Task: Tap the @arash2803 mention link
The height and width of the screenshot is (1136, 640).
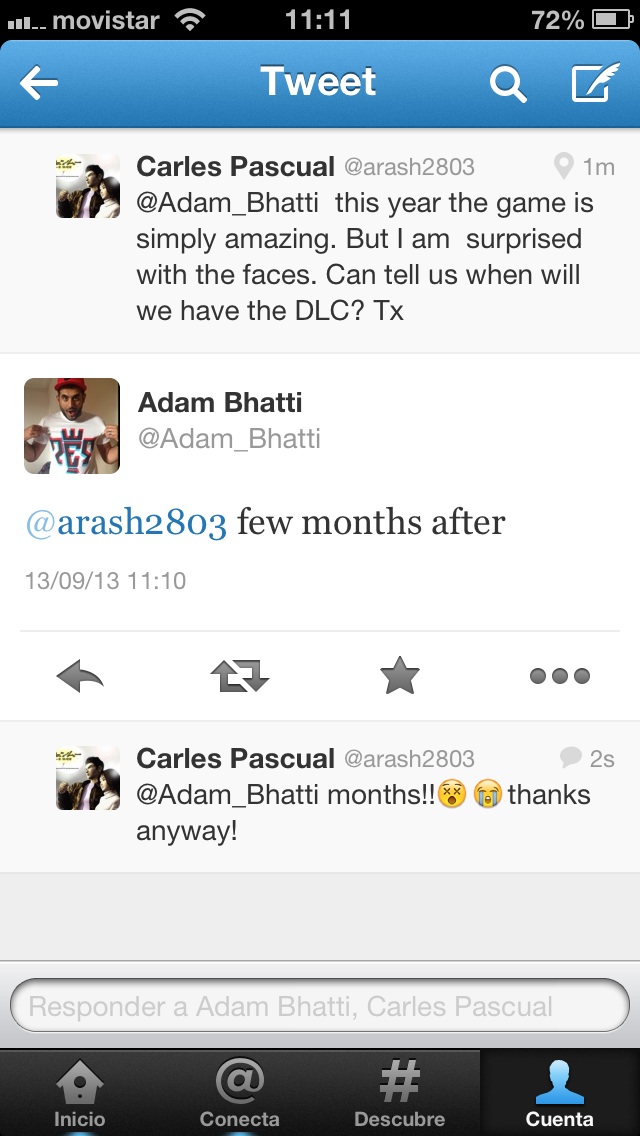Action: click(127, 522)
